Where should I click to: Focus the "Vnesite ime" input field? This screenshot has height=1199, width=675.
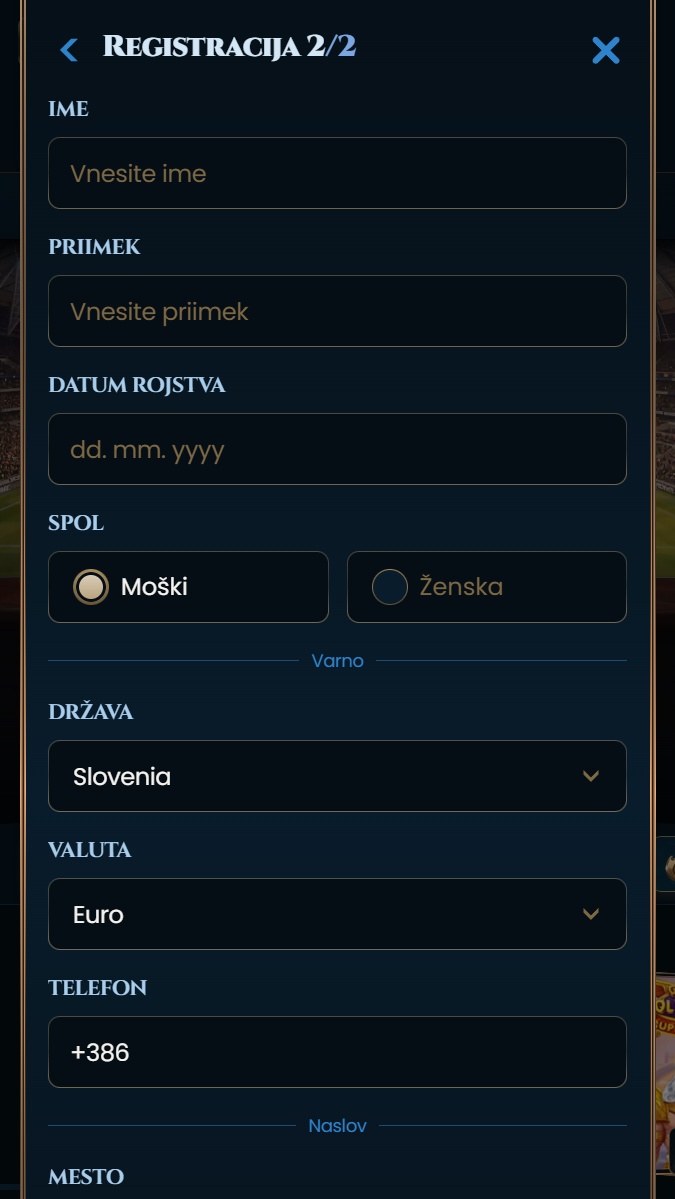(x=337, y=173)
